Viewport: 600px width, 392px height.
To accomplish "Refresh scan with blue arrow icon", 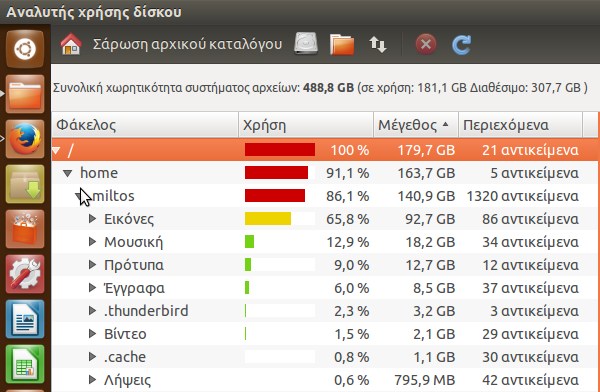I will (x=461, y=45).
